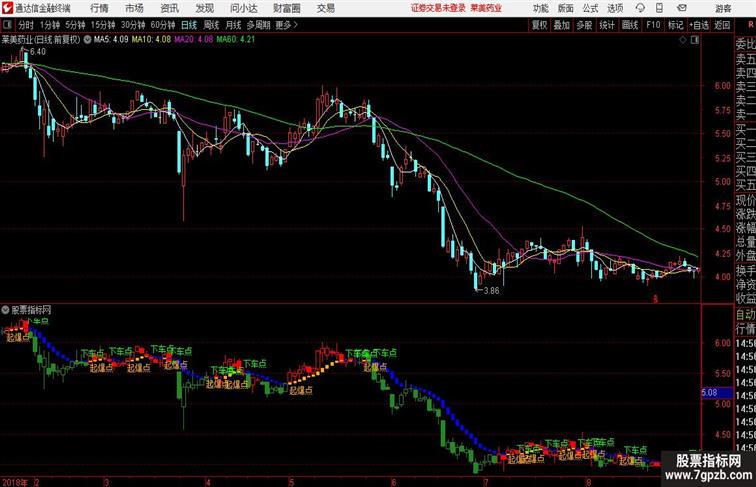Click the 返回 back button
The width and height of the screenshot is (756, 487).
point(722,25)
